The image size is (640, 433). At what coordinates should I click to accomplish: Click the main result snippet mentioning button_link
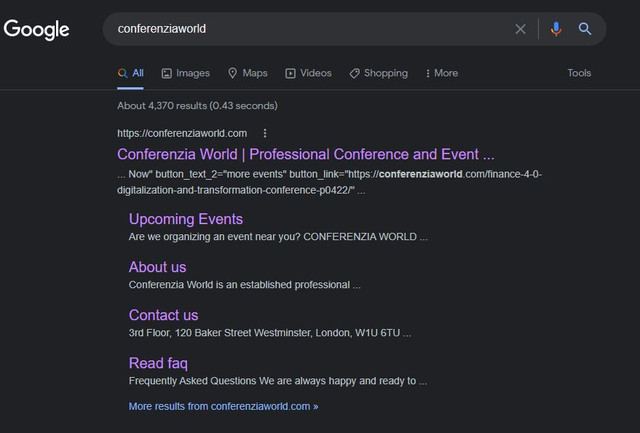coord(329,182)
